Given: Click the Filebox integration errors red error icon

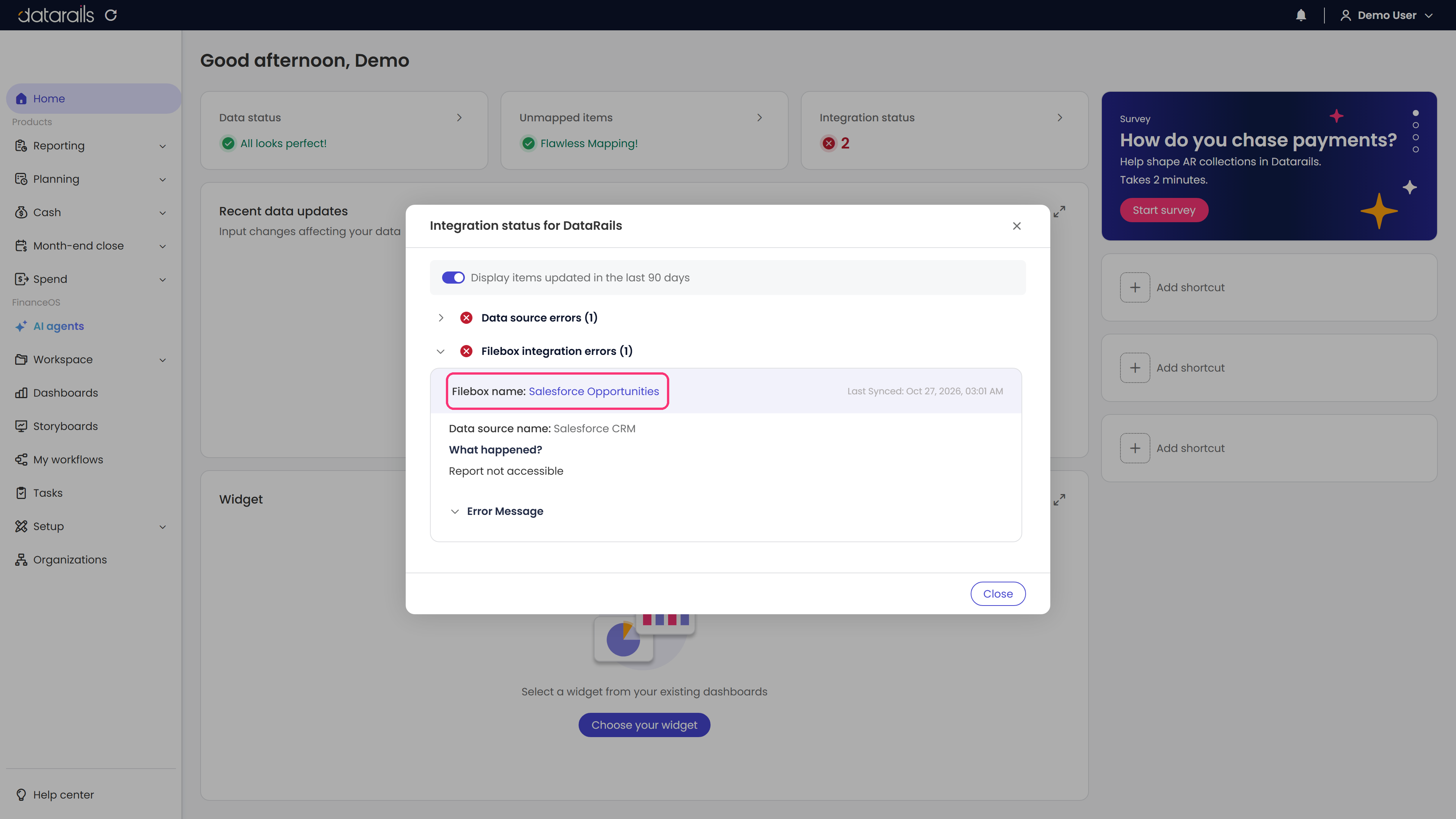Looking at the screenshot, I should point(466,351).
